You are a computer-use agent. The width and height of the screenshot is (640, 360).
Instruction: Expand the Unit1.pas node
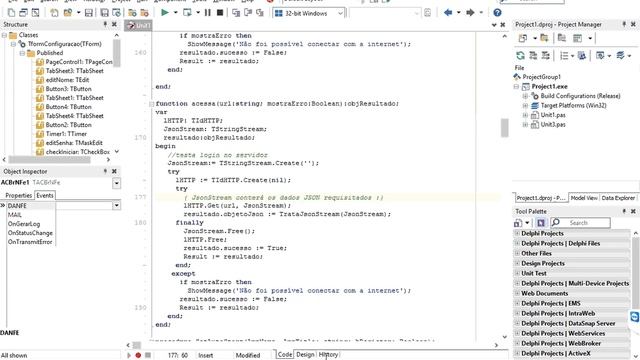[526, 115]
